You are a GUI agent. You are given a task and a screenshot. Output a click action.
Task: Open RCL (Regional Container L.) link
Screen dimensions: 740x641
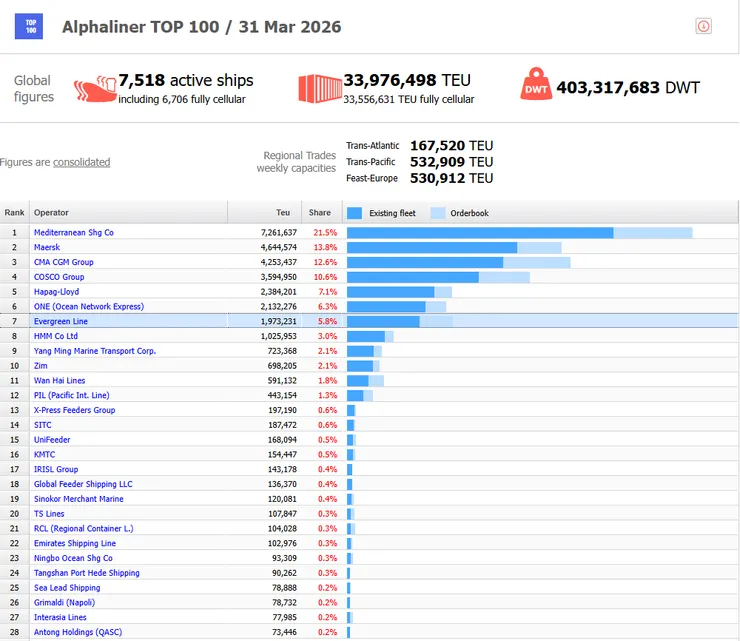(x=84, y=529)
